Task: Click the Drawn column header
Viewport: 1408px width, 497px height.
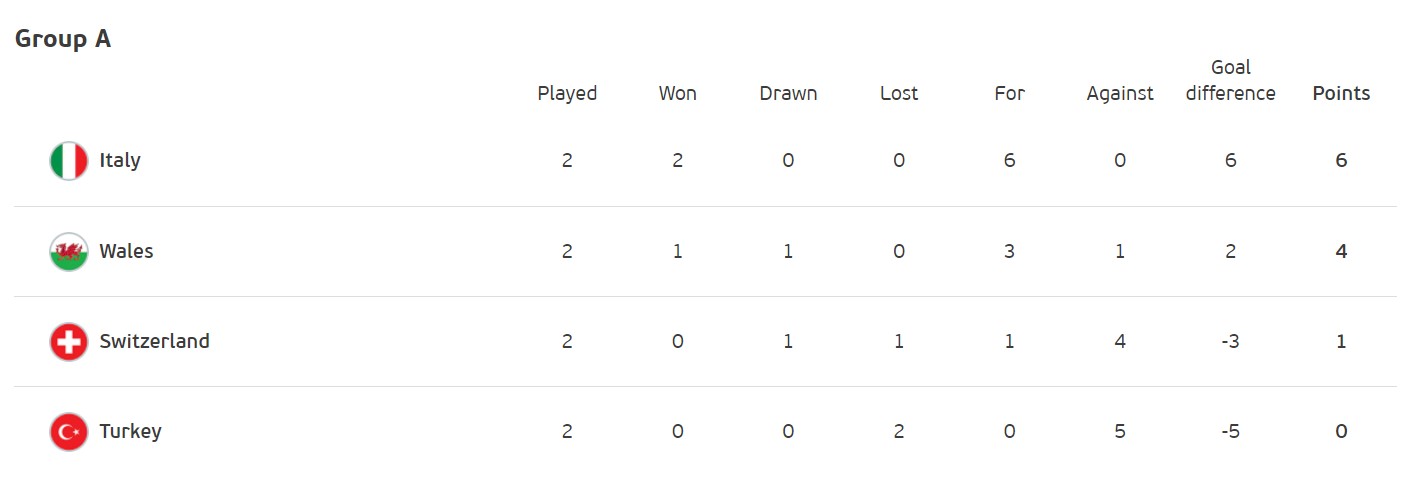Action: (788, 93)
